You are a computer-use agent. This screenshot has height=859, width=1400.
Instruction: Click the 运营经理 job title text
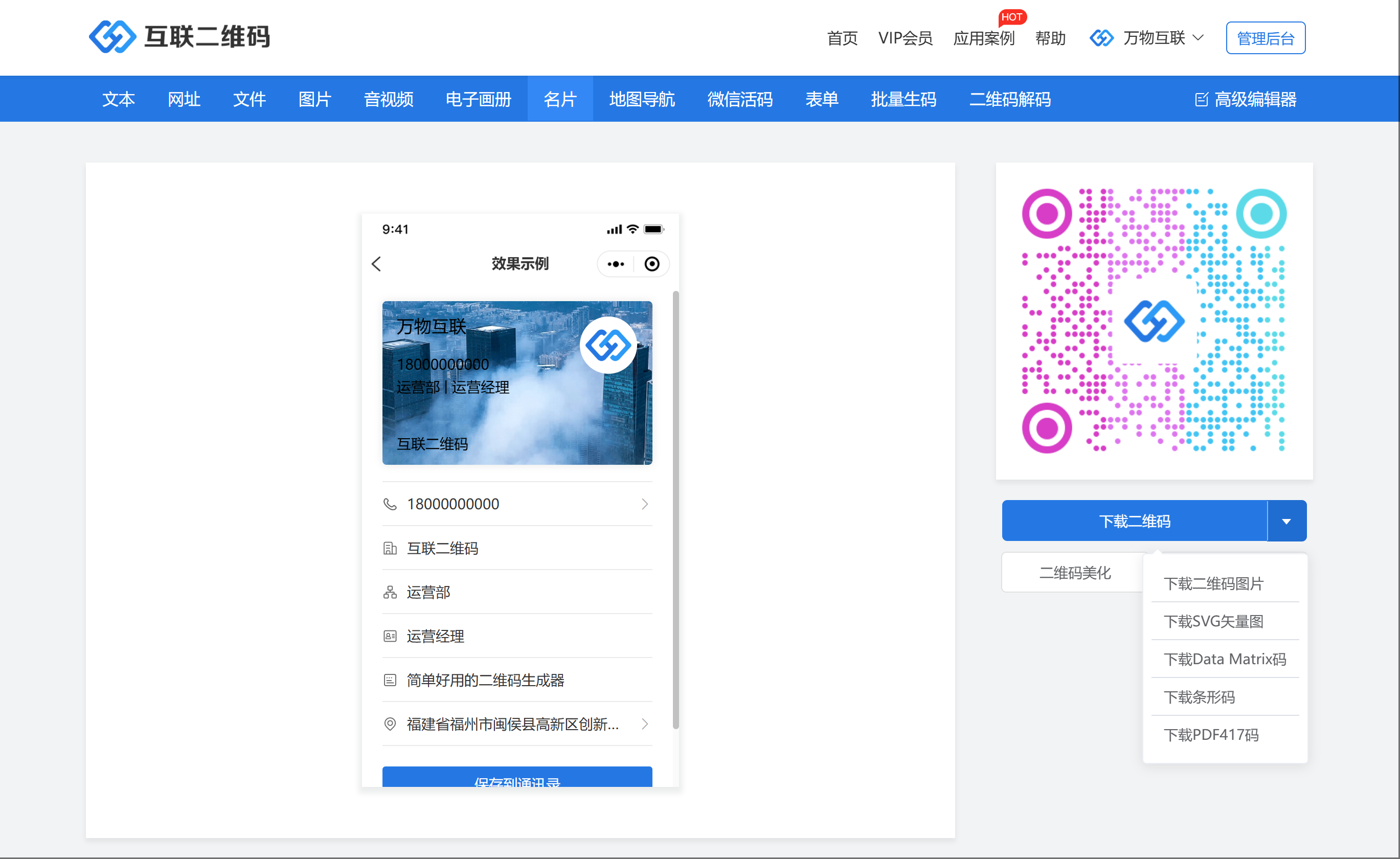click(435, 636)
